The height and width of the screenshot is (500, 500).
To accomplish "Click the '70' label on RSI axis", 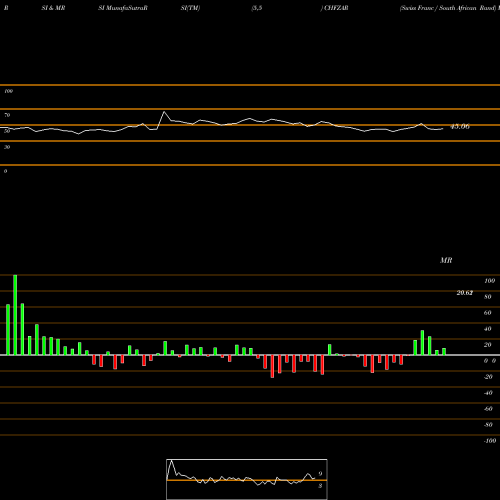I will (7, 115).
